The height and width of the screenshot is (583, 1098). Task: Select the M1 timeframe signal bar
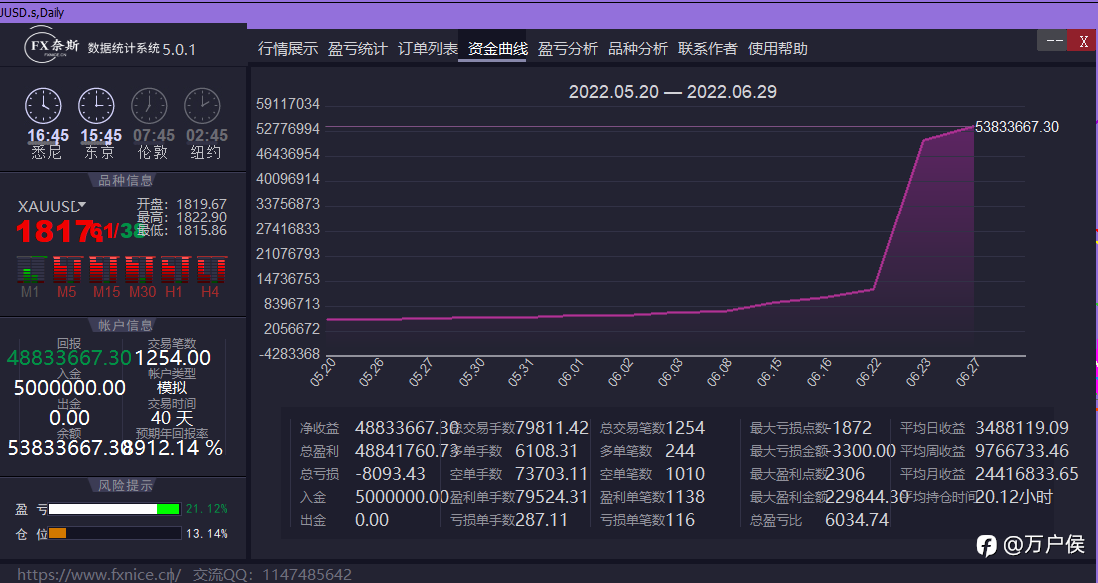31,269
